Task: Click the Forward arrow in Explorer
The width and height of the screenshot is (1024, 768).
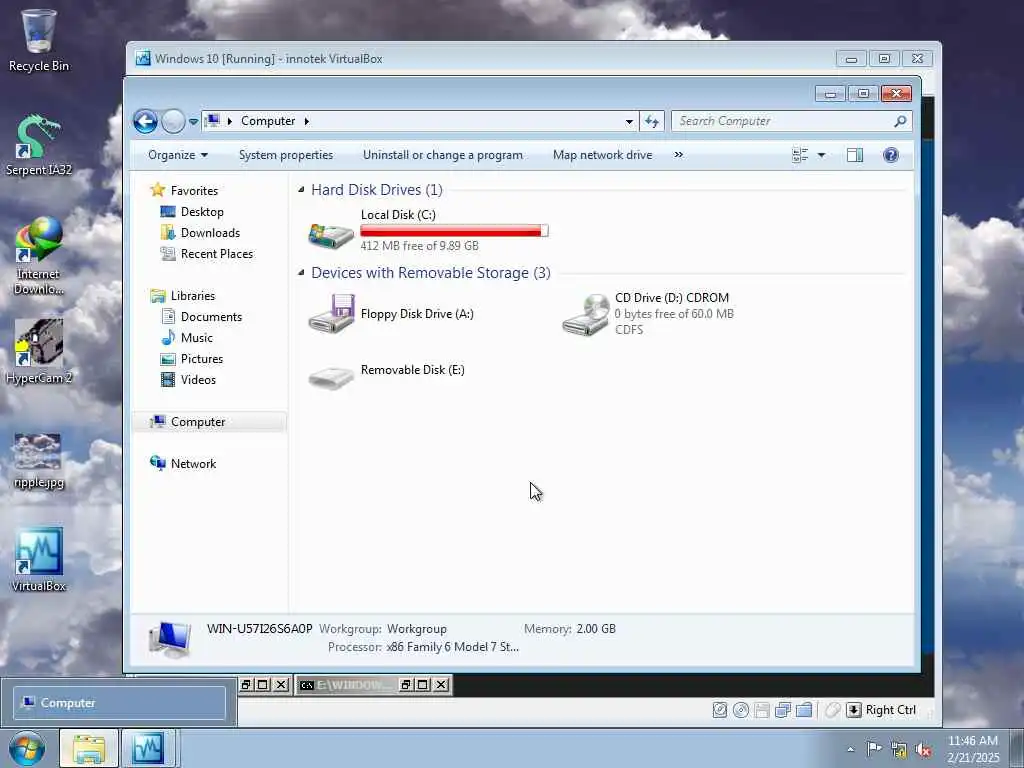Action: [173, 121]
